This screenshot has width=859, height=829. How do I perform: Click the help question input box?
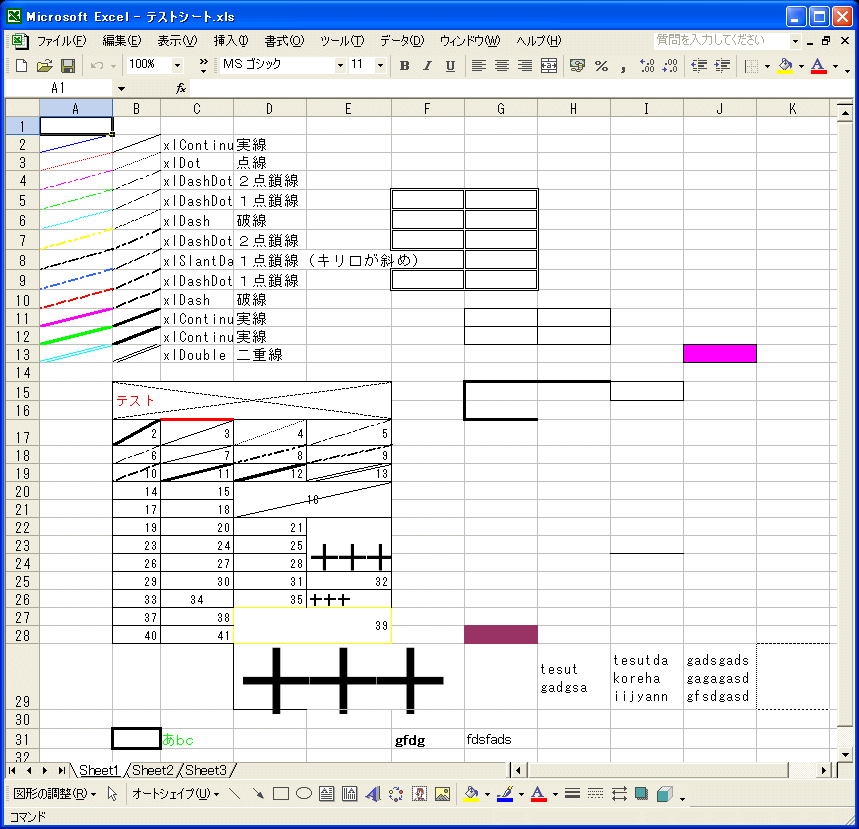tap(722, 41)
